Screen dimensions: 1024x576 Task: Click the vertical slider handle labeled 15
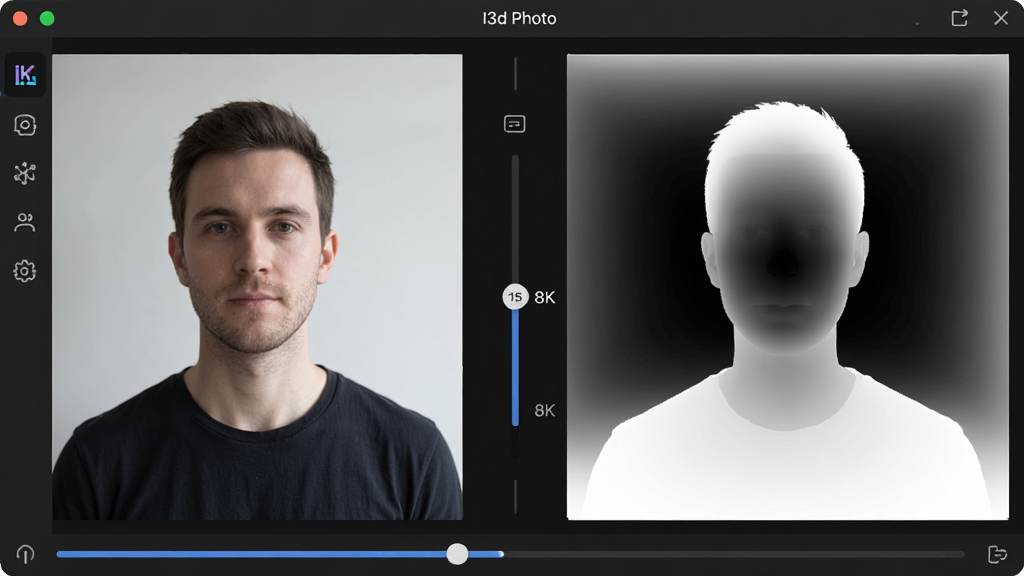515,296
